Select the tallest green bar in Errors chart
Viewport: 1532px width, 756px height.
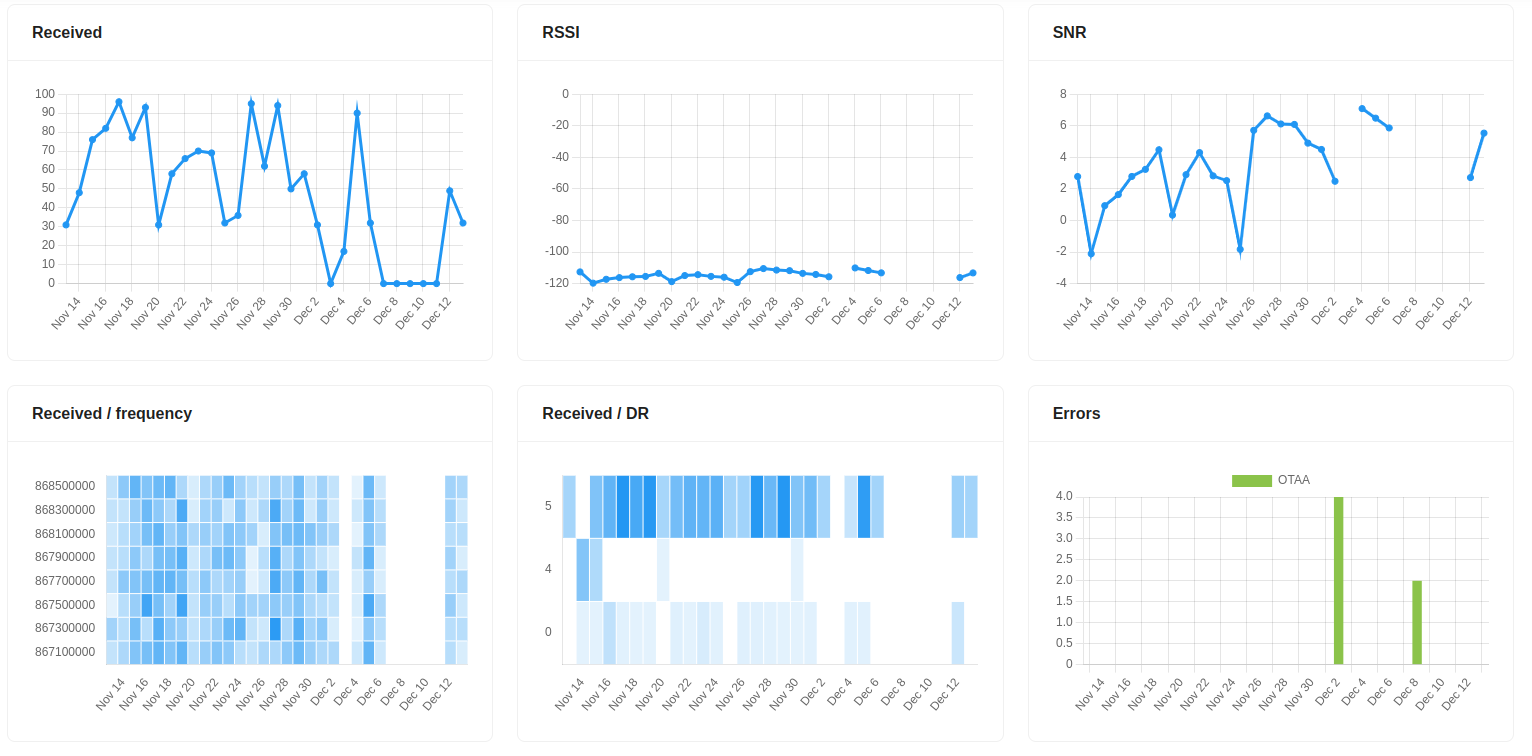(x=1338, y=580)
